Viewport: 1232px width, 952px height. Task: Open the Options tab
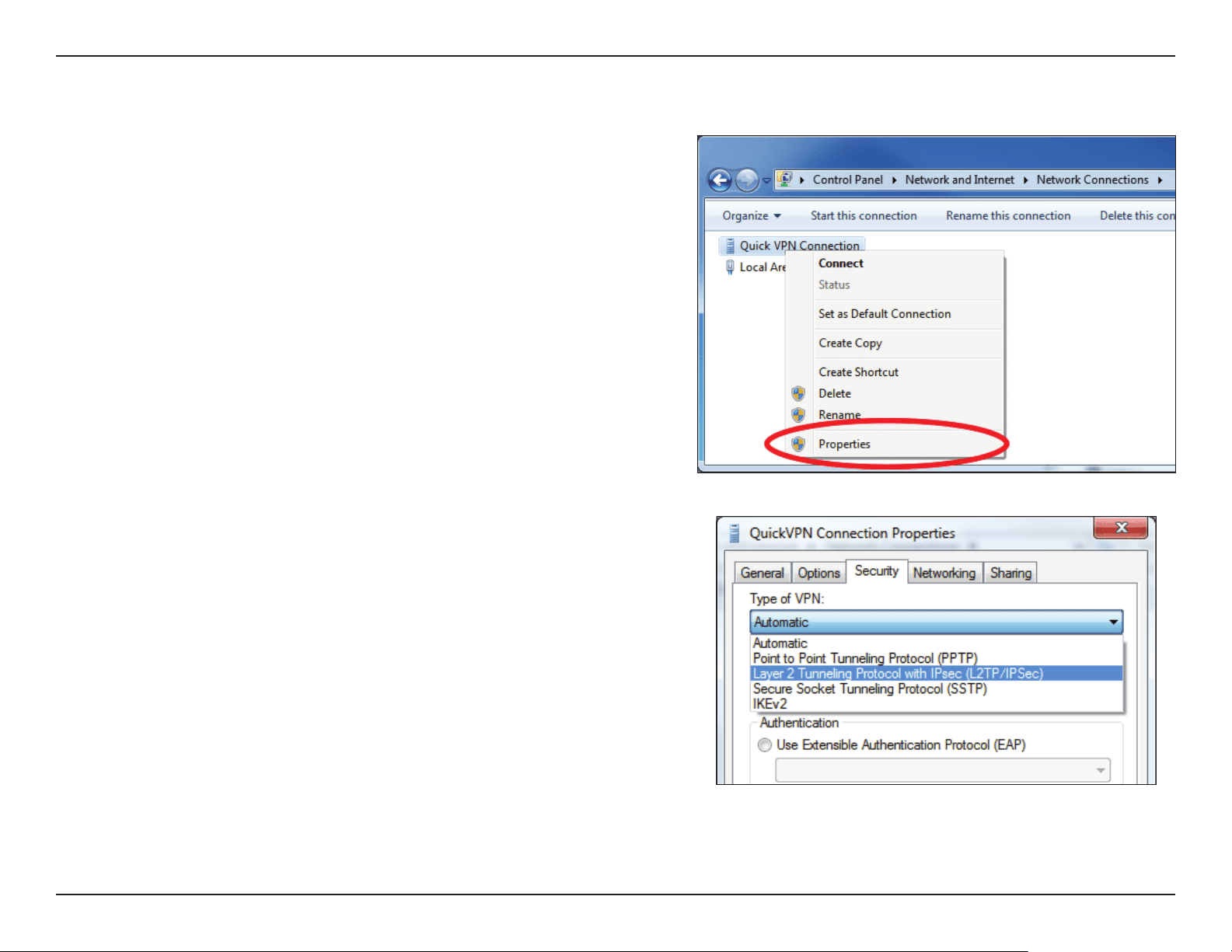(818, 573)
